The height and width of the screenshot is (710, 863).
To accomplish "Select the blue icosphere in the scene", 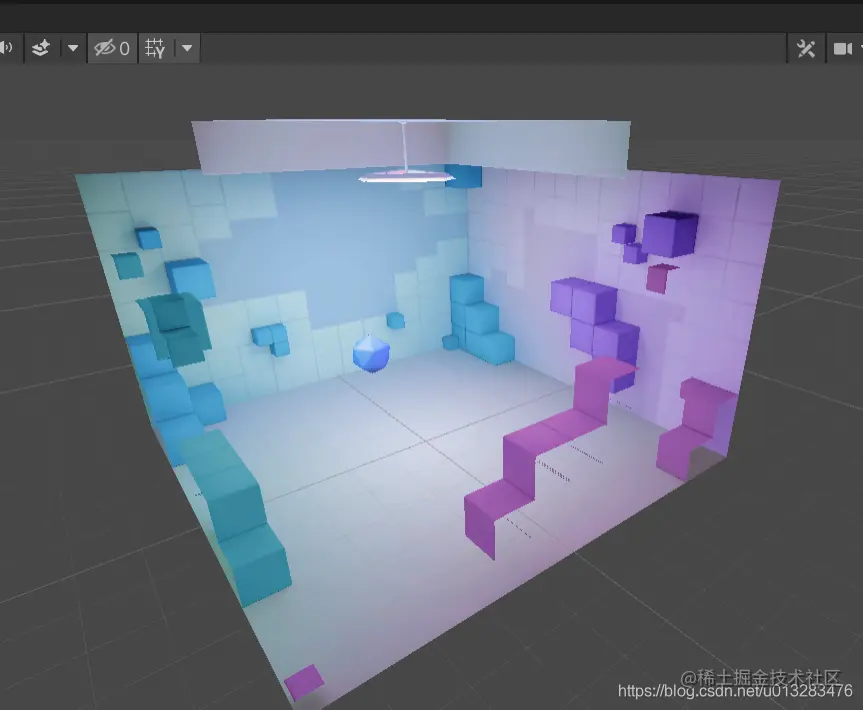I will pos(371,352).
